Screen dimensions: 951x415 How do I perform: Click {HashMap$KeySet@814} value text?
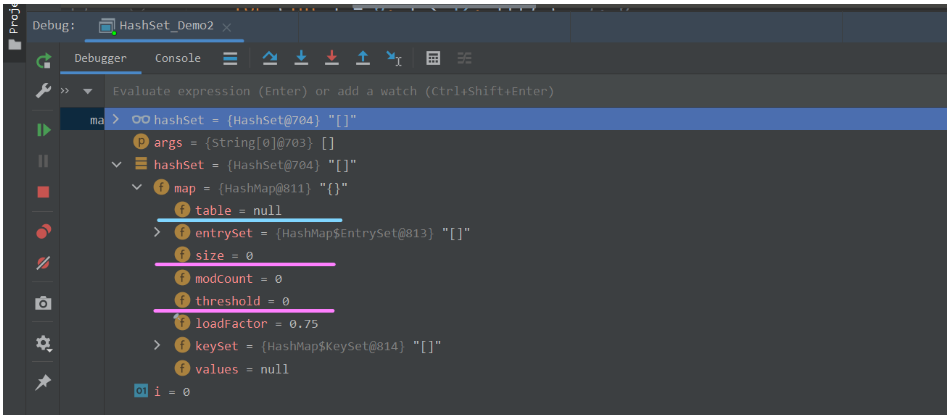click(x=333, y=346)
